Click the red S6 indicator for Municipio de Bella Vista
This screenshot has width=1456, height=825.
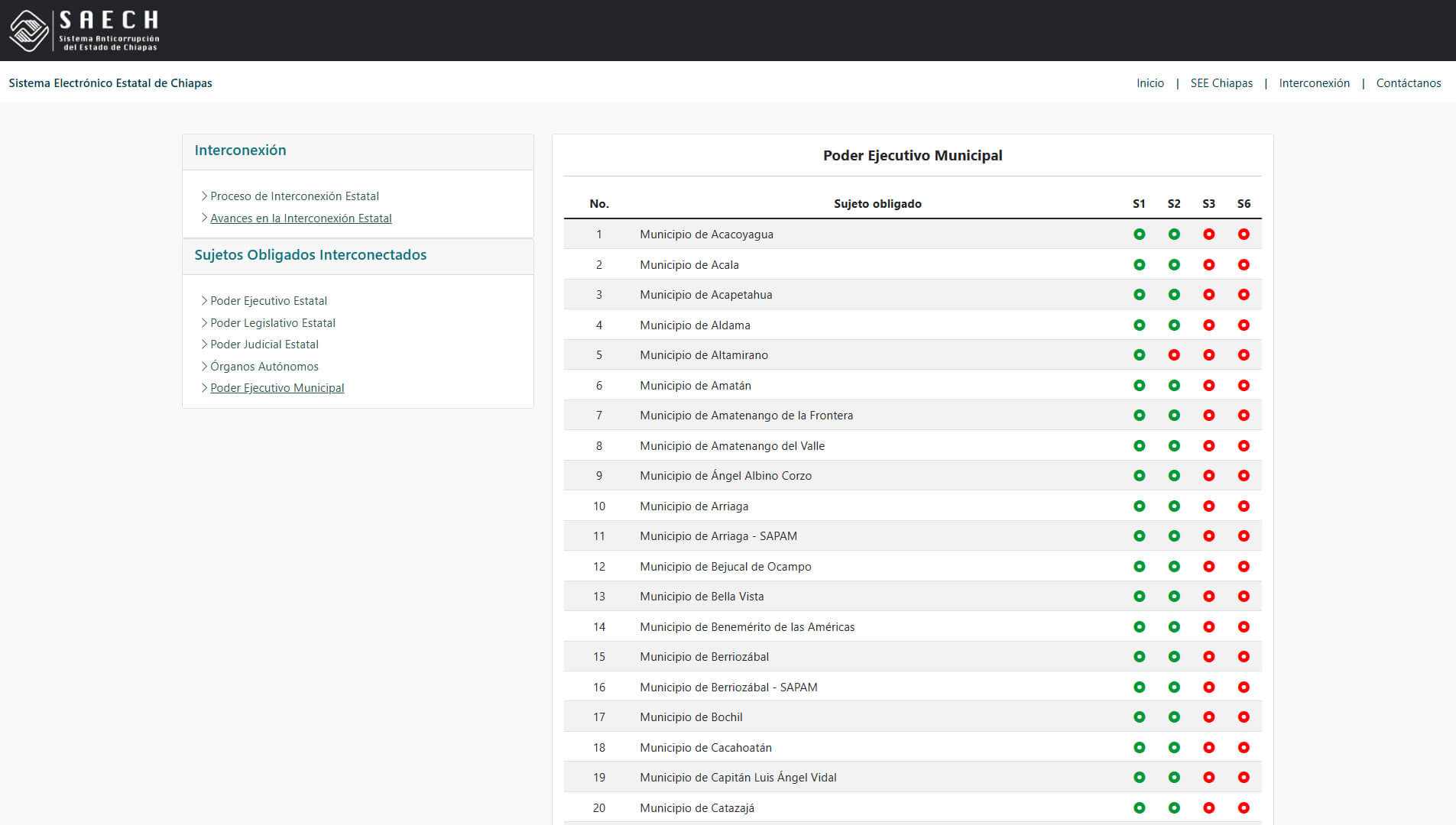1244,597
